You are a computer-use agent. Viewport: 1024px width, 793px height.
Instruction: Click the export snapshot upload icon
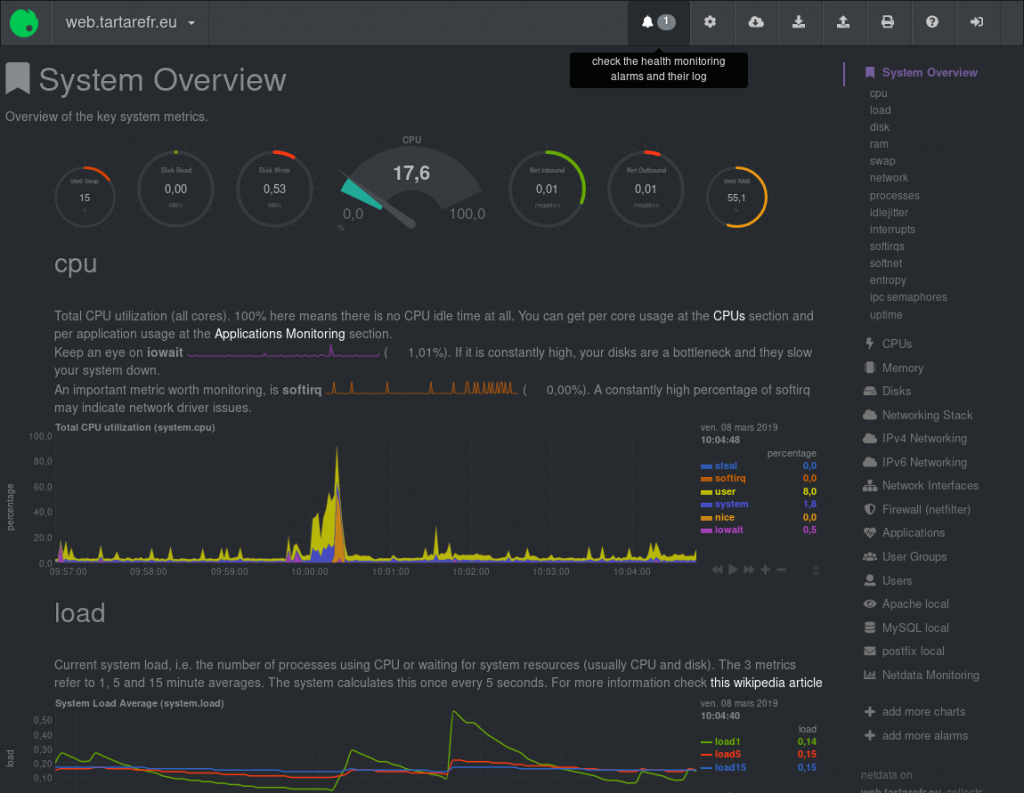843,22
